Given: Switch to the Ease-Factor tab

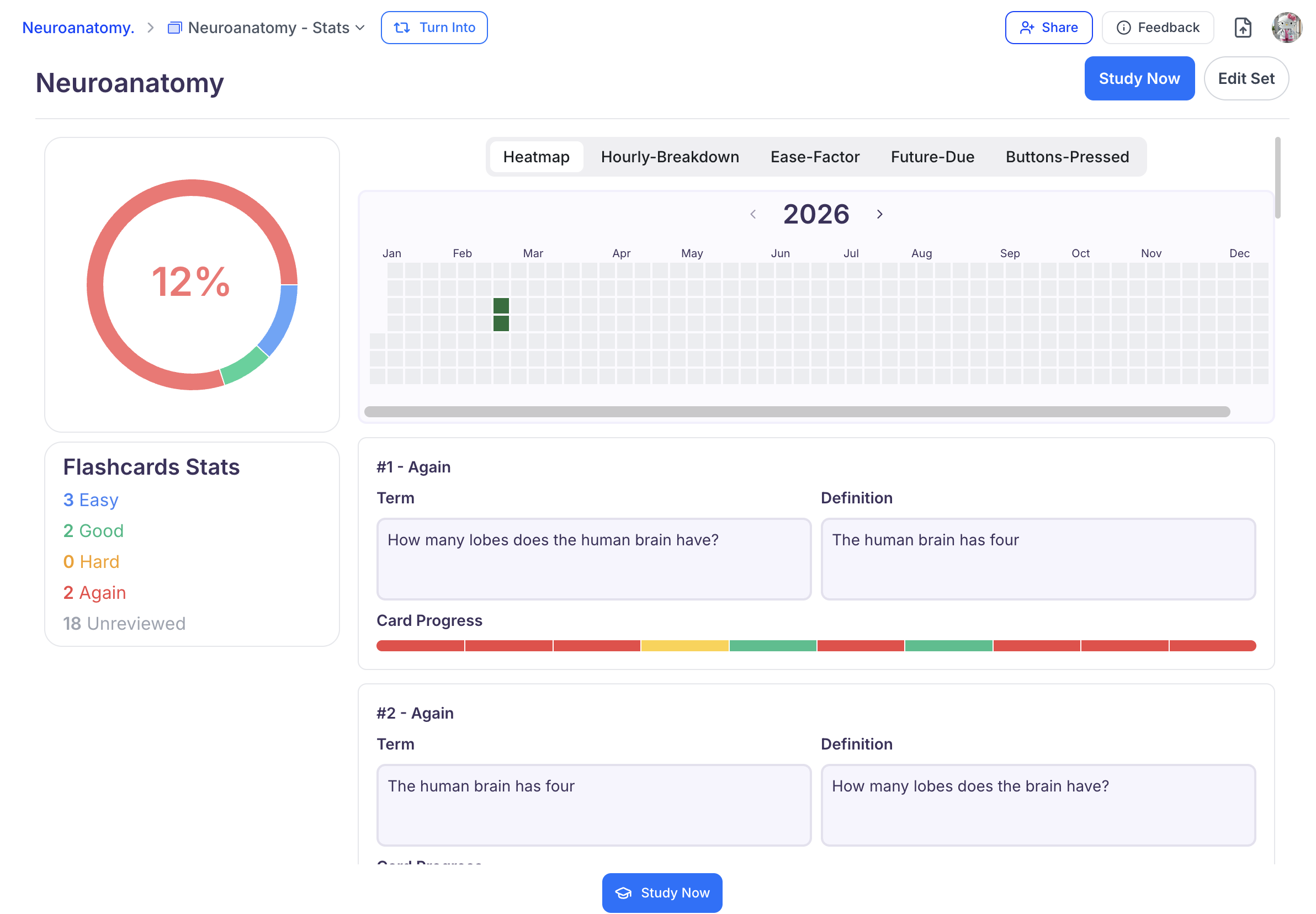Looking at the screenshot, I should pyautogui.click(x=814, y=157).
